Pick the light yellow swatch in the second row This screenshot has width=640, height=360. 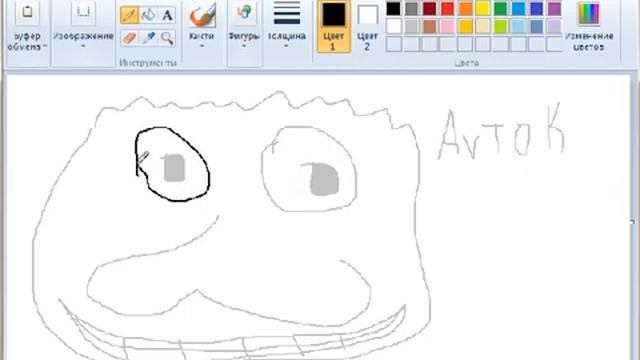(482, 27)
